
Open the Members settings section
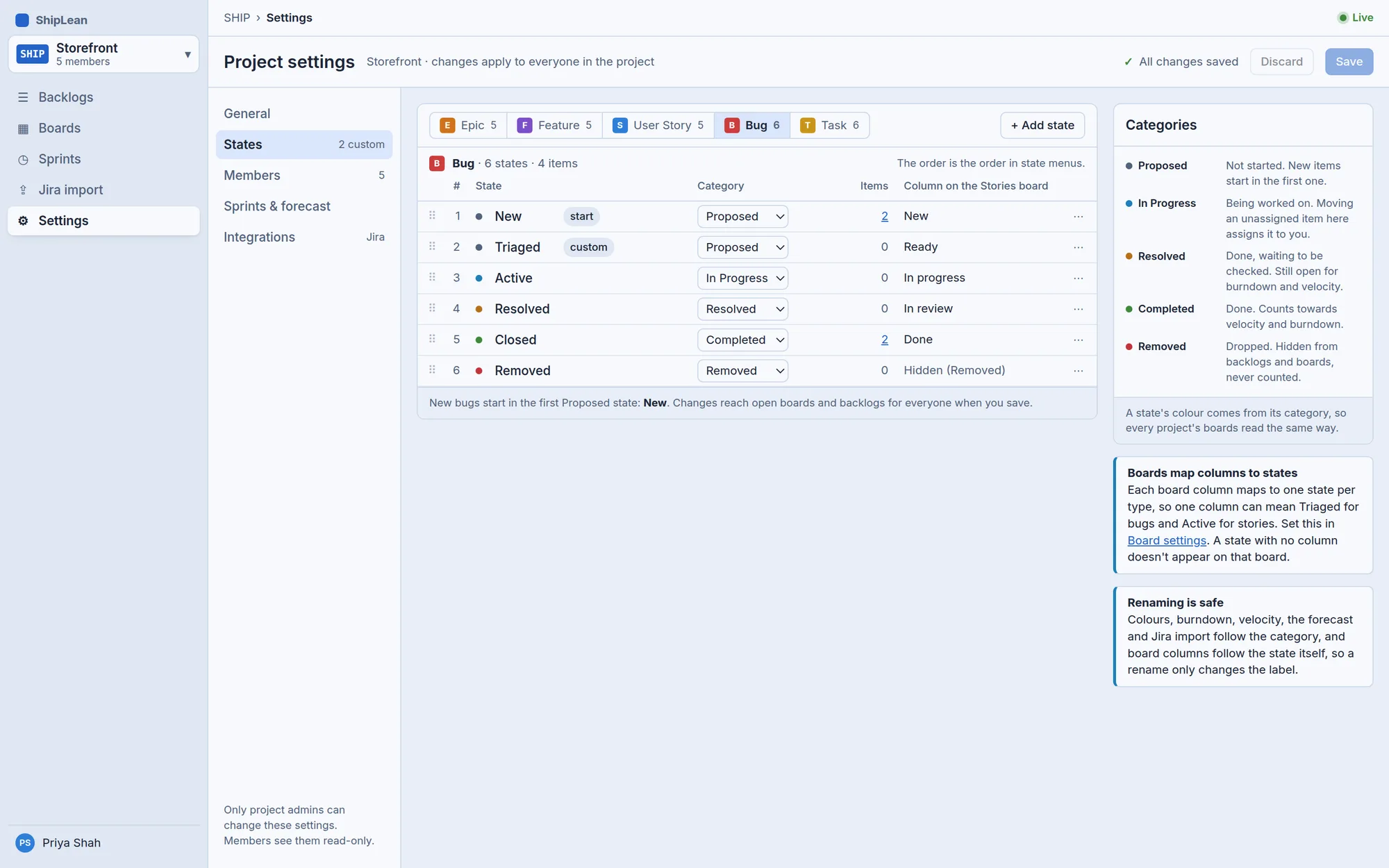pos(304,176)
